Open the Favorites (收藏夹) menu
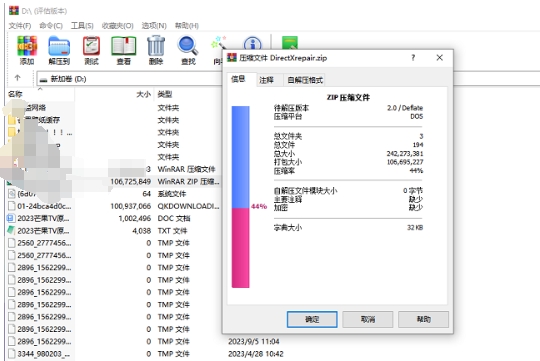 (x=117, y=25)
